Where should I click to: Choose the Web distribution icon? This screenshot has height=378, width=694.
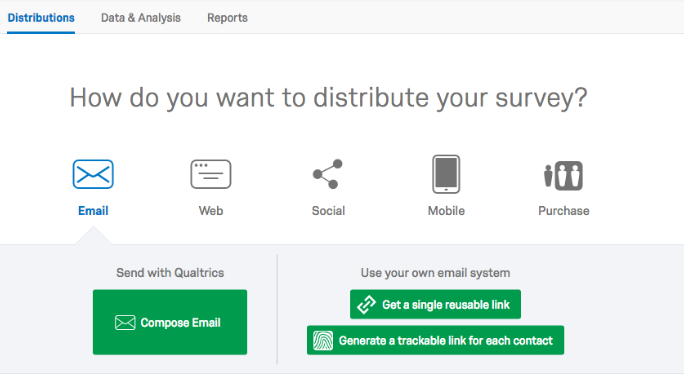point(211,174)
